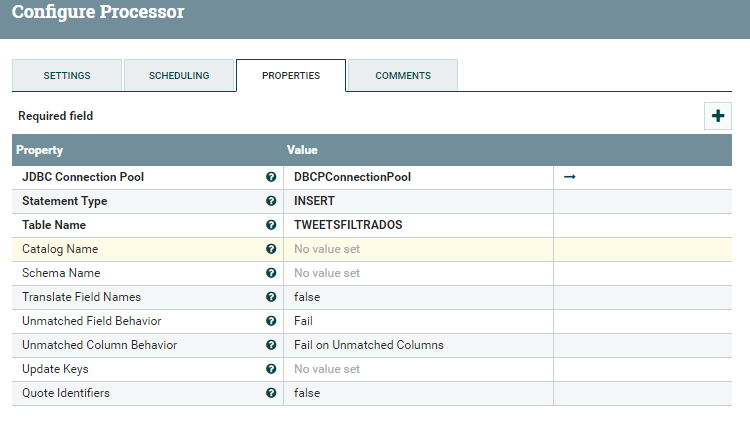Click the help icon beside Translate Field Names
This screenshot has width=750, height=428.
coord(271,297)
